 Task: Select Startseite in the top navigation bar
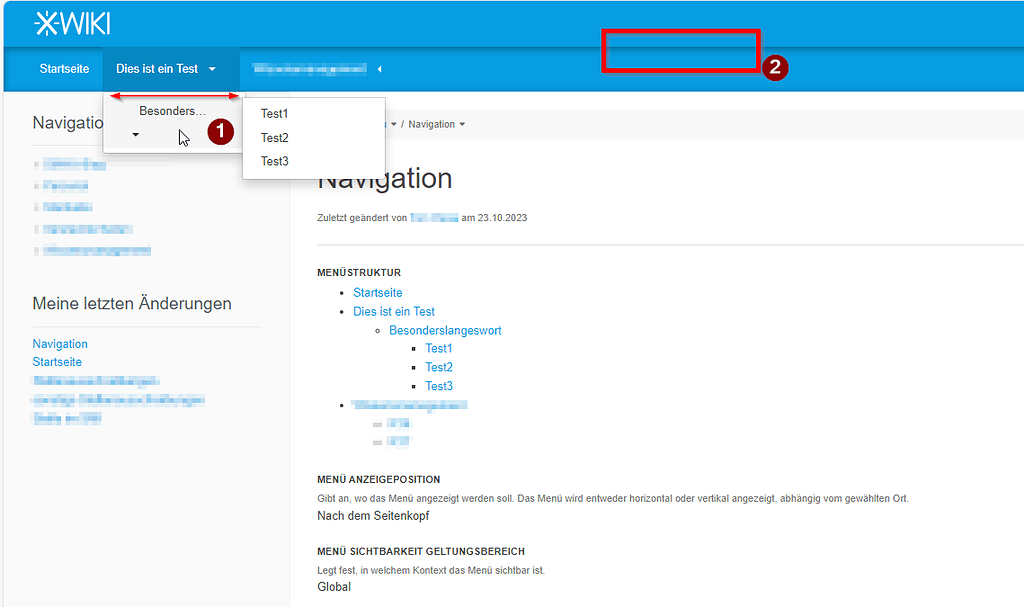click(x=63, y=69)
